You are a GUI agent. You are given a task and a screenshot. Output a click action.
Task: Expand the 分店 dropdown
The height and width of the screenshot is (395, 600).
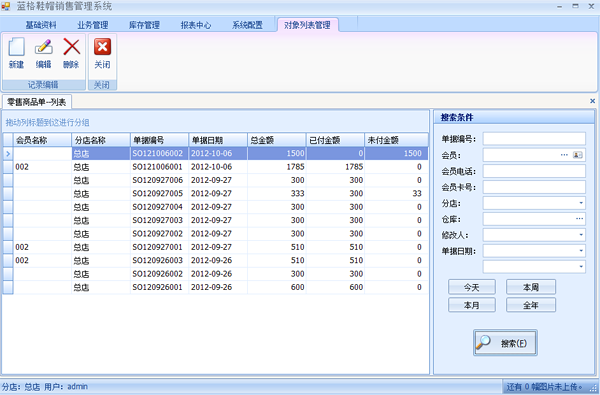pos(581,203)
